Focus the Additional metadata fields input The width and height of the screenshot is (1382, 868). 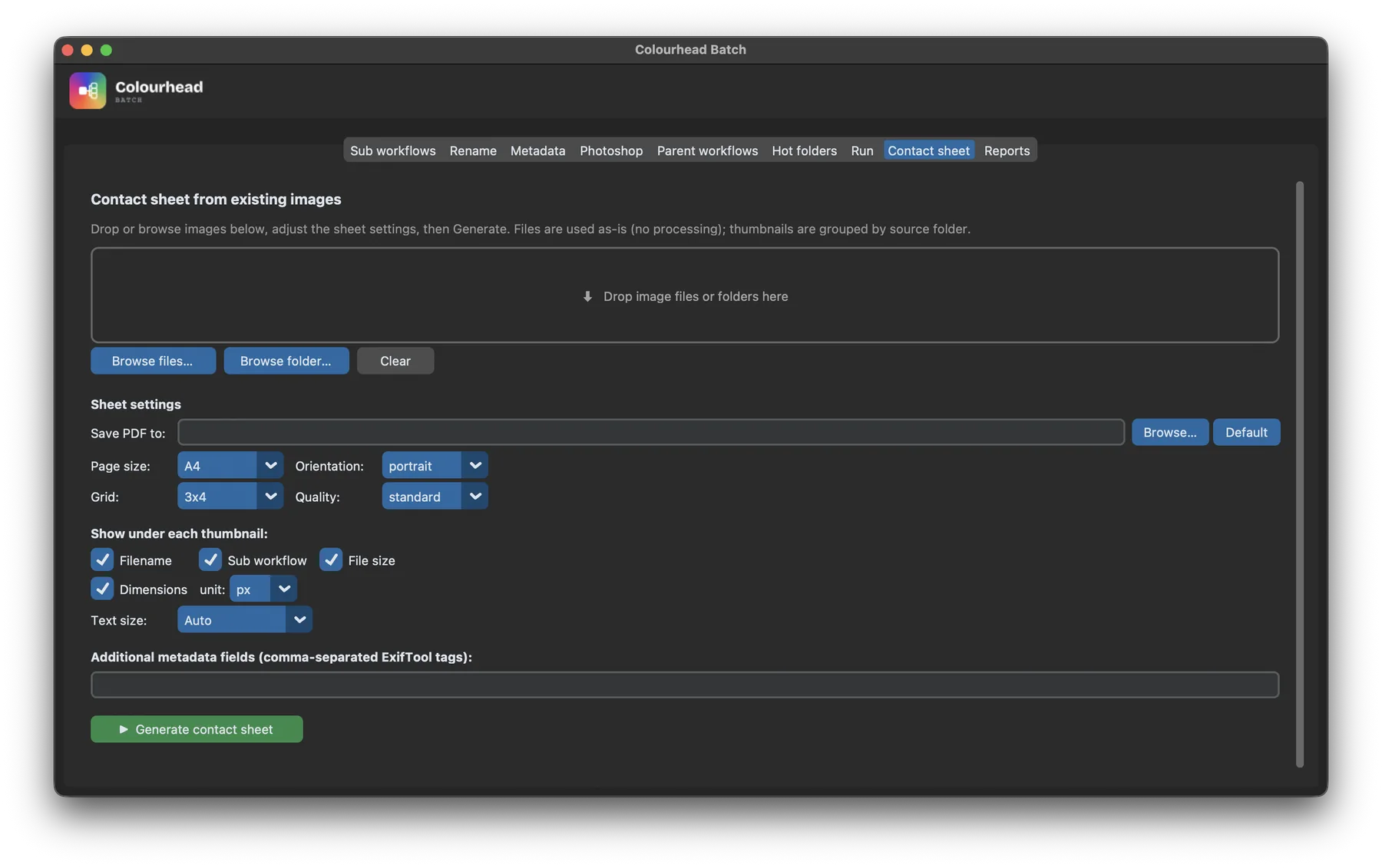click(685, 685)
